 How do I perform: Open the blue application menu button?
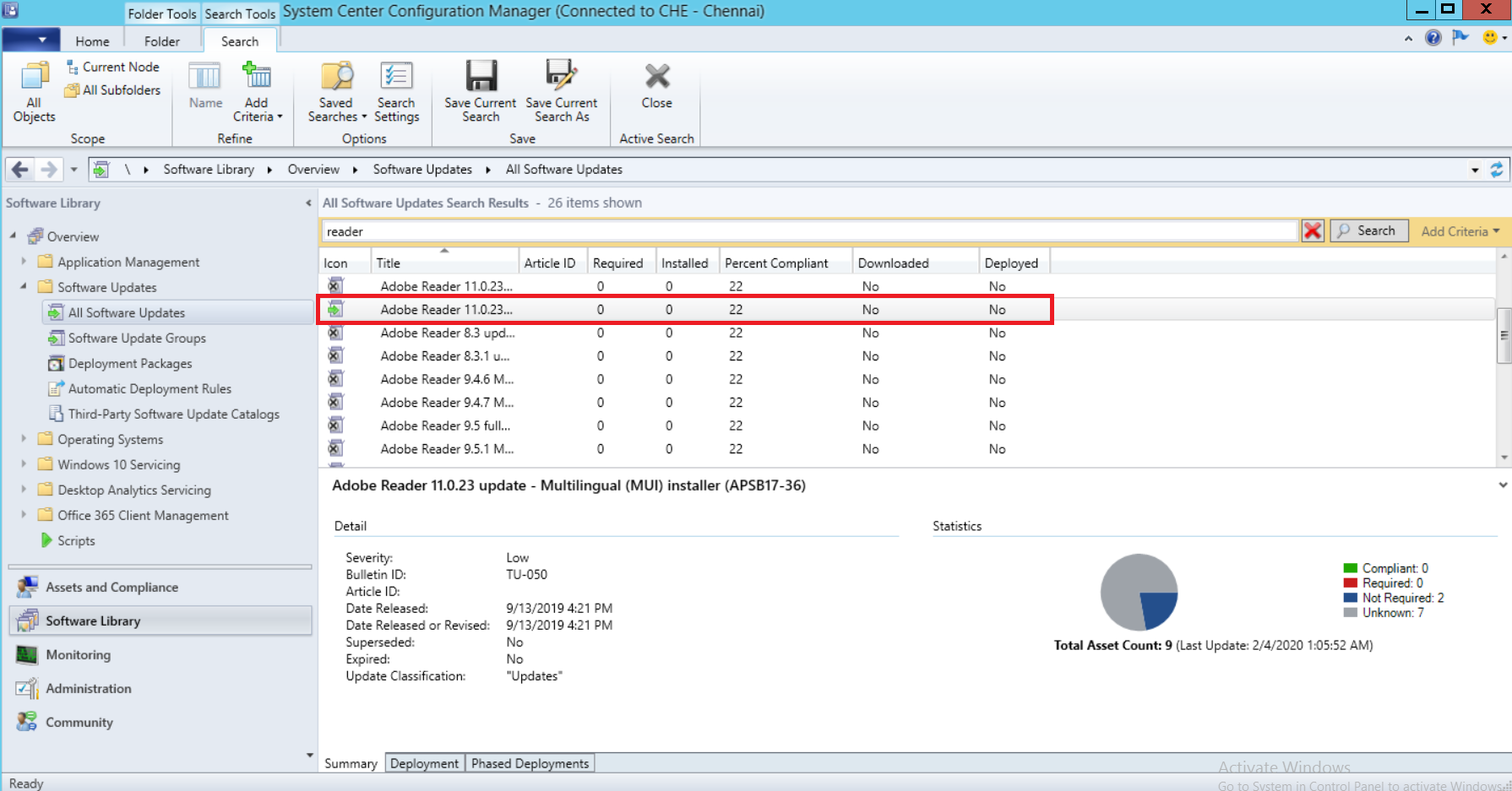pyautogui.click(x=31, y=40)
